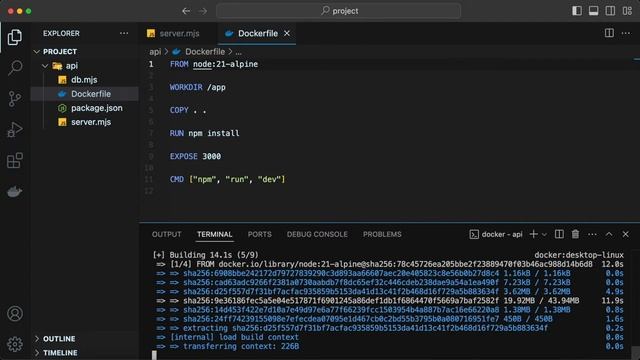The width and height of the screenshot is (640, 360).
Task: Split the editor to the right
Action: coord(609,33)
